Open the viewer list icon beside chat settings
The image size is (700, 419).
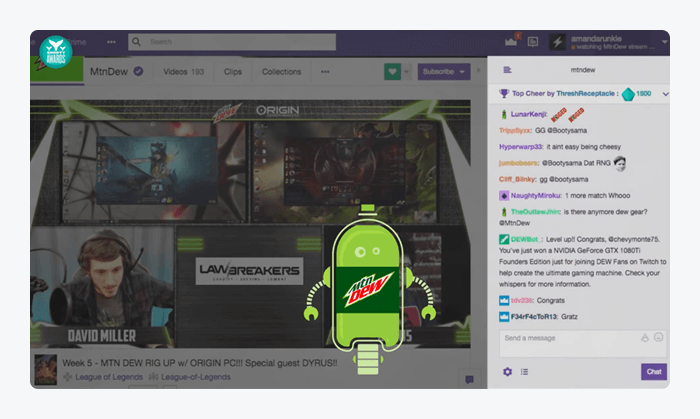[x=524, y=372]
